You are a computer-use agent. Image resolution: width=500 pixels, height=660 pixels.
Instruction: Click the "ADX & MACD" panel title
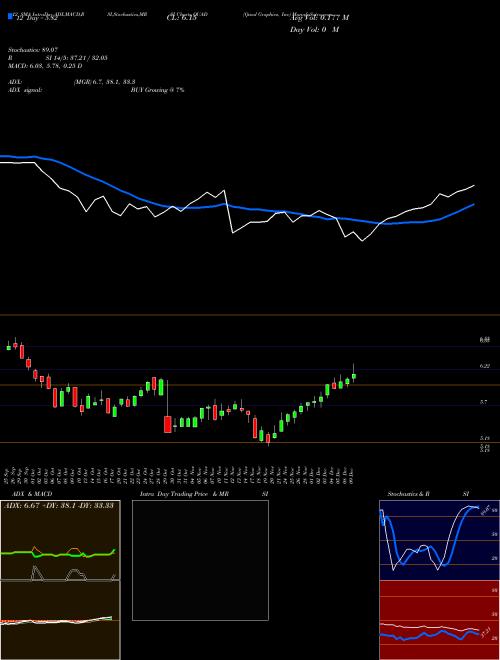(32, 494)
